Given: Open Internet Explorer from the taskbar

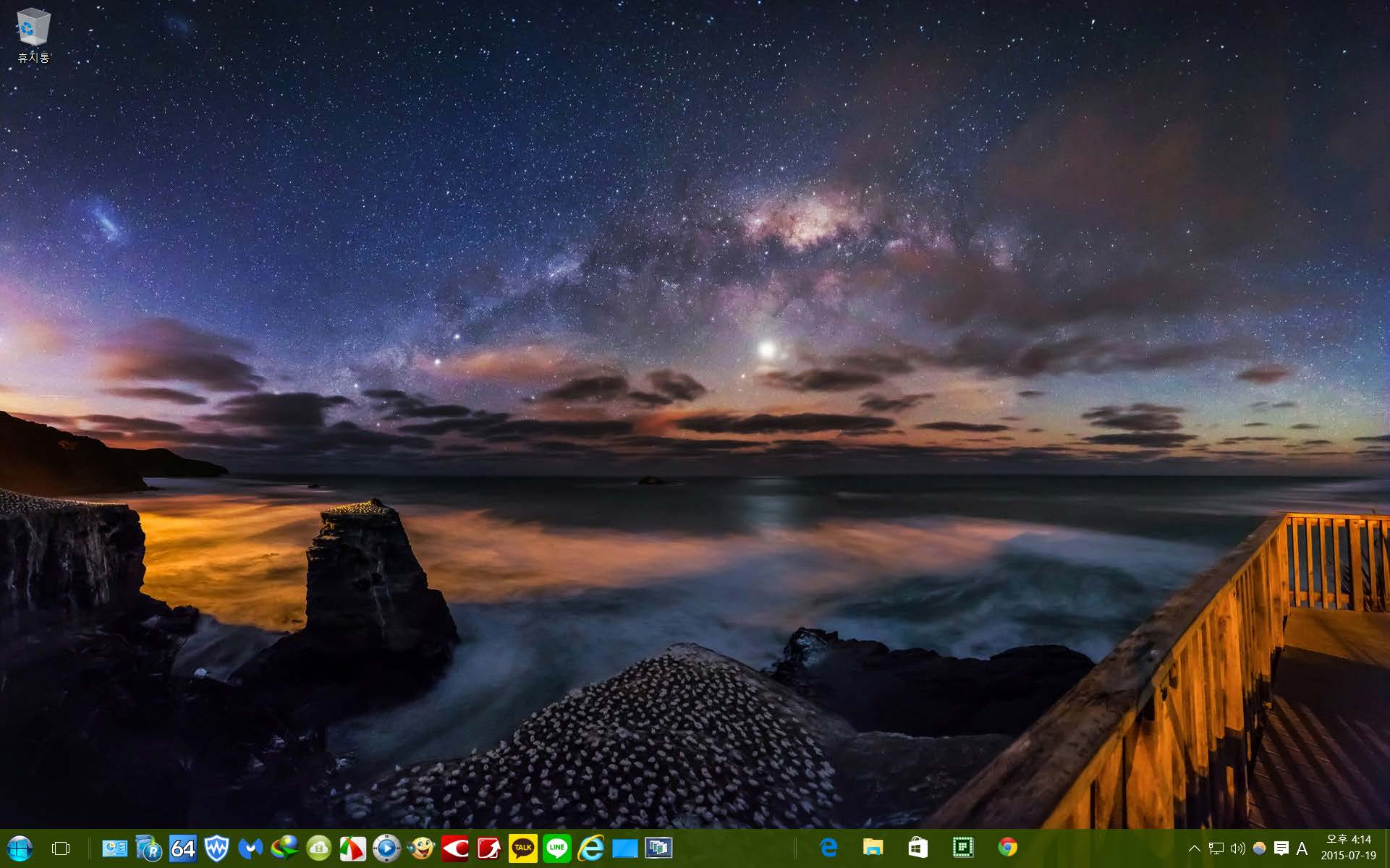Looking at the screenshot, I should pos(590,848).
